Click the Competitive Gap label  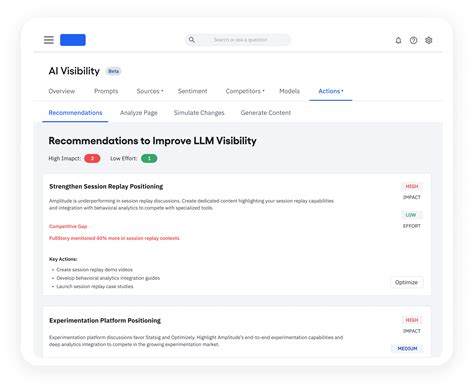pos(68,226)
